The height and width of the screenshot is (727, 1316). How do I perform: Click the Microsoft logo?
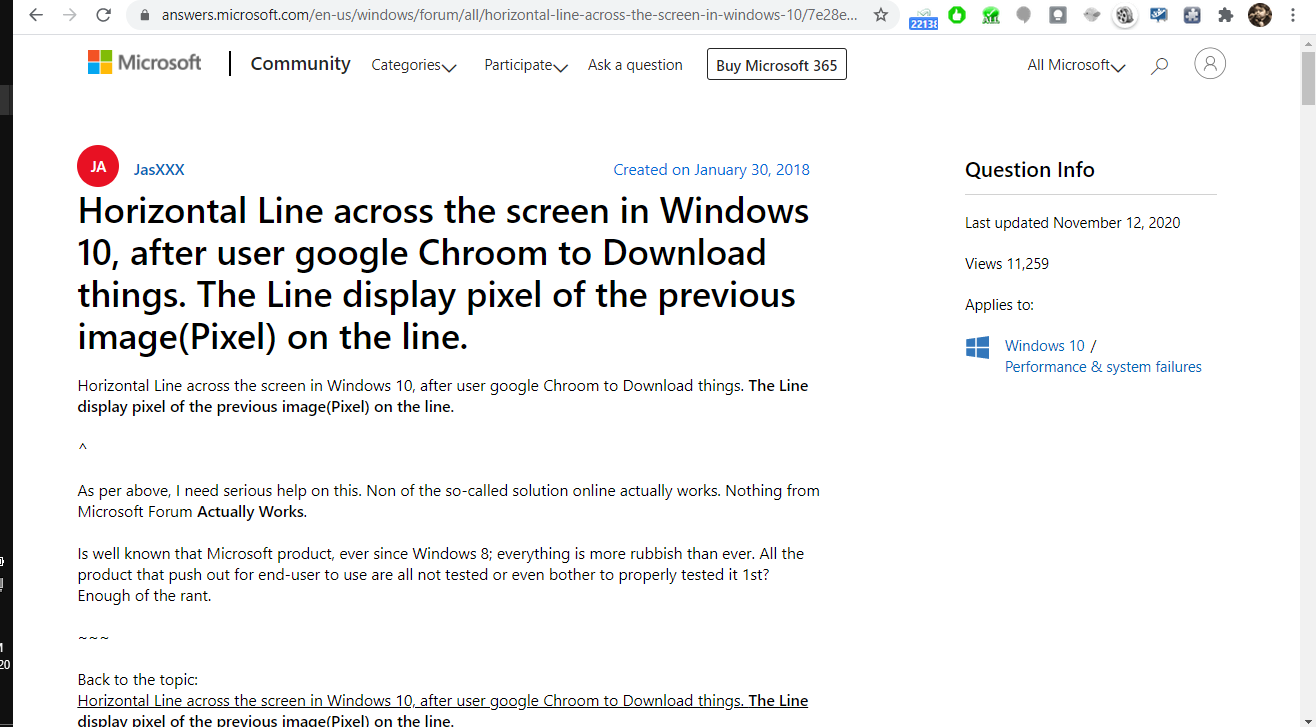point(144,62)
